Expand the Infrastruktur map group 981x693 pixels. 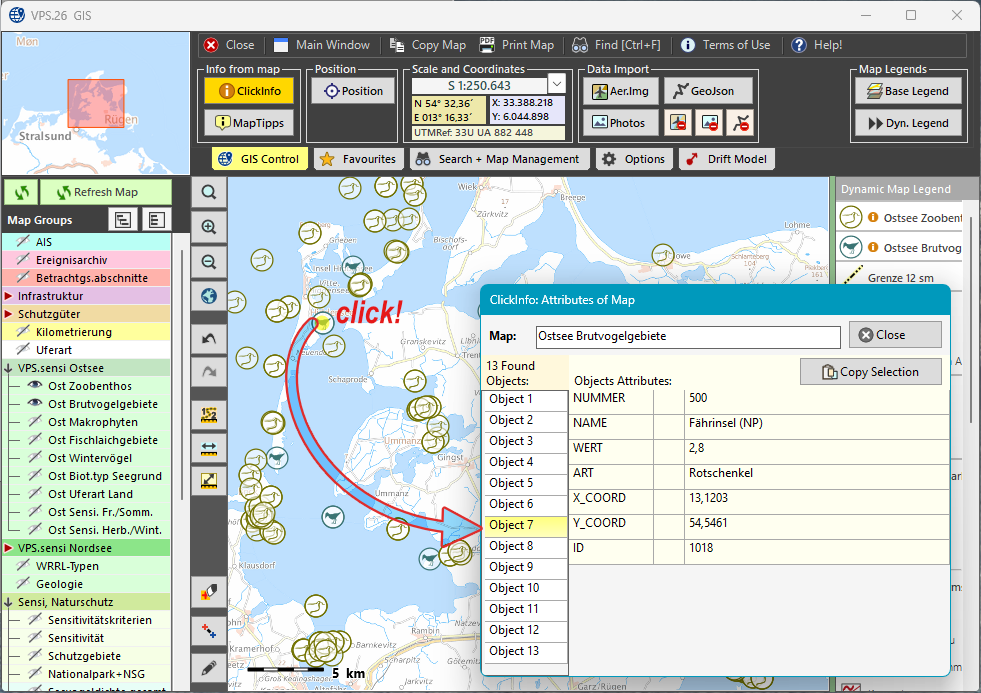point(9,296)
